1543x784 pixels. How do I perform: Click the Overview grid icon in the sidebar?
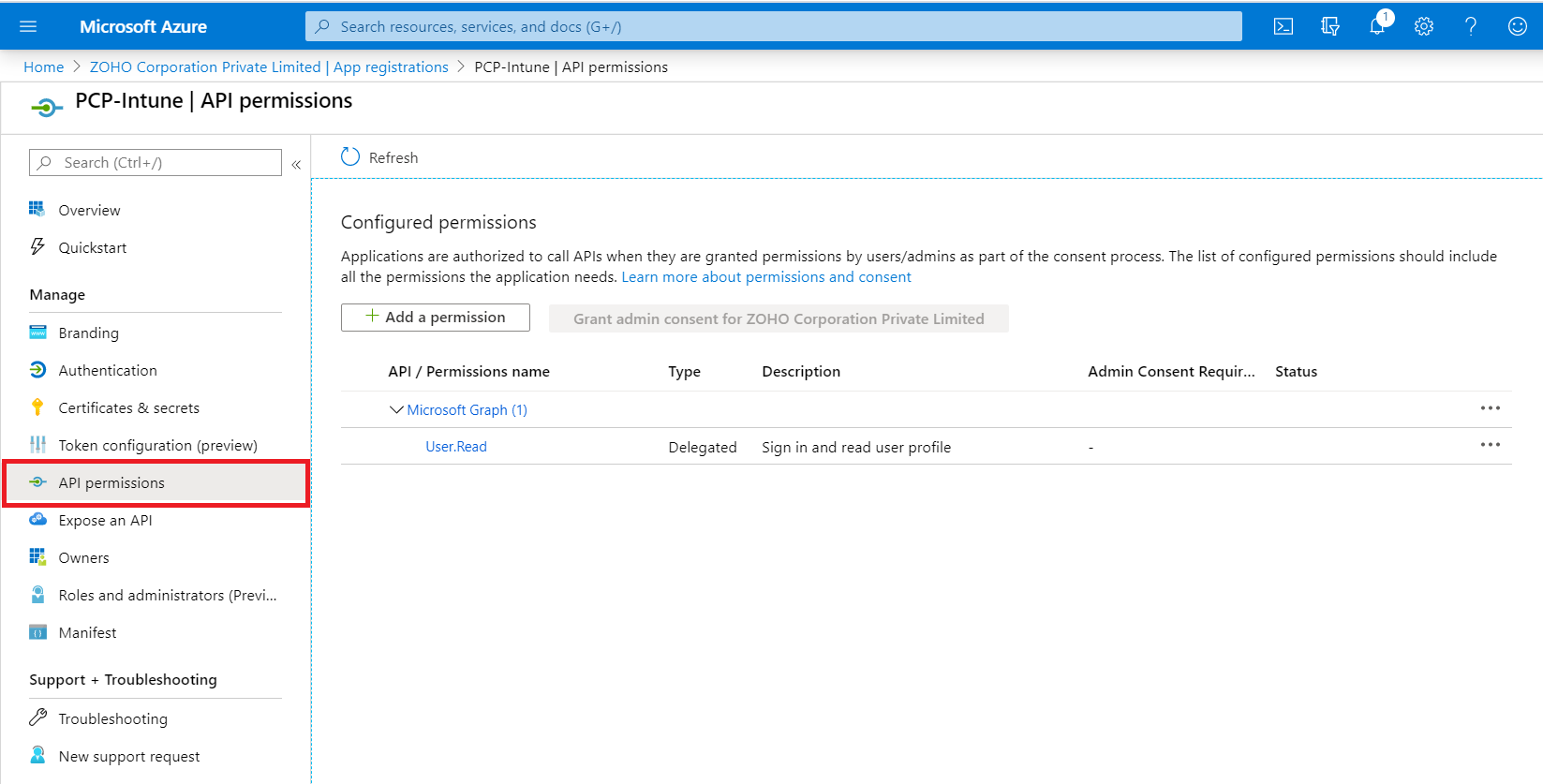(x=37, y=209)
